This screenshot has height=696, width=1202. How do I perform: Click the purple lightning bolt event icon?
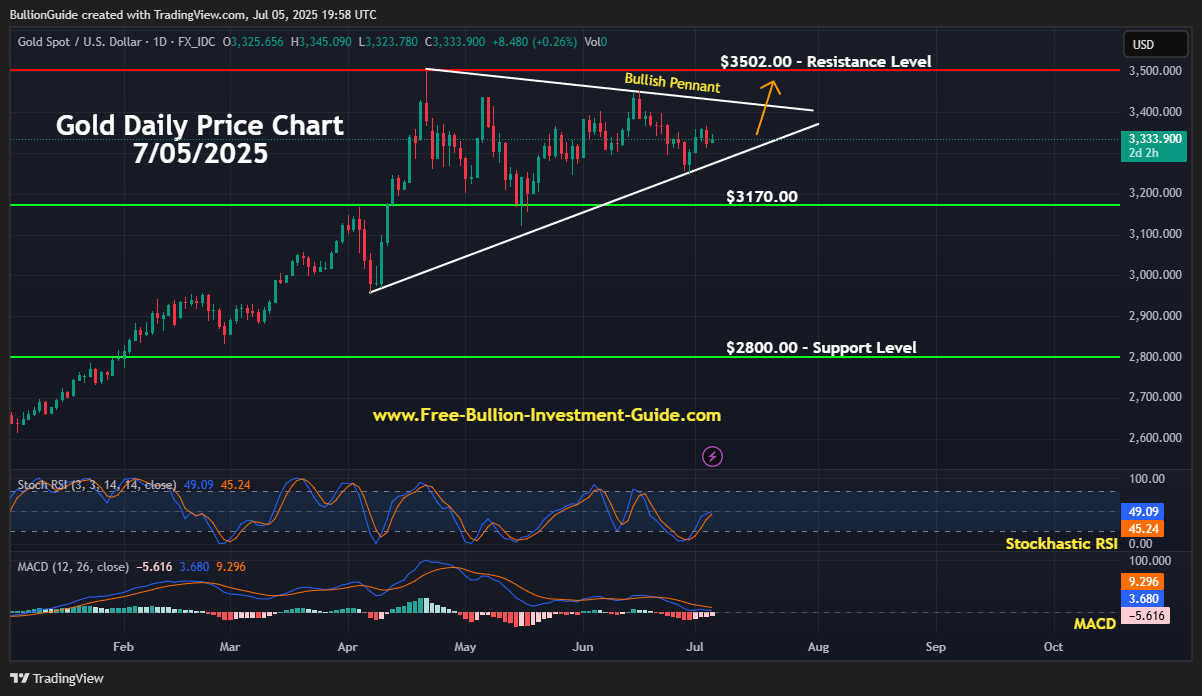pos(713,456)
